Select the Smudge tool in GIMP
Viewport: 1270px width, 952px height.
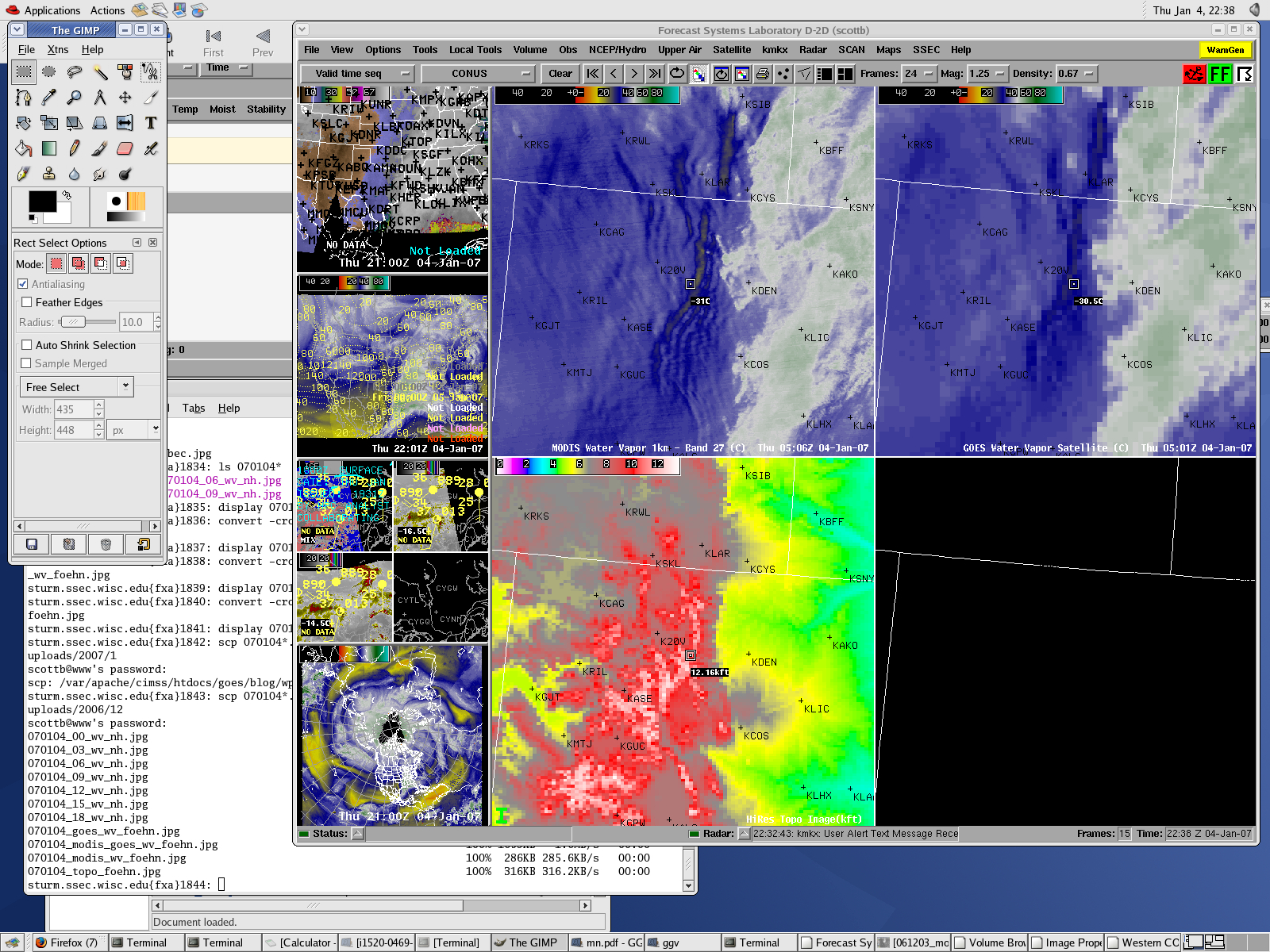click(x=100, y=174)
